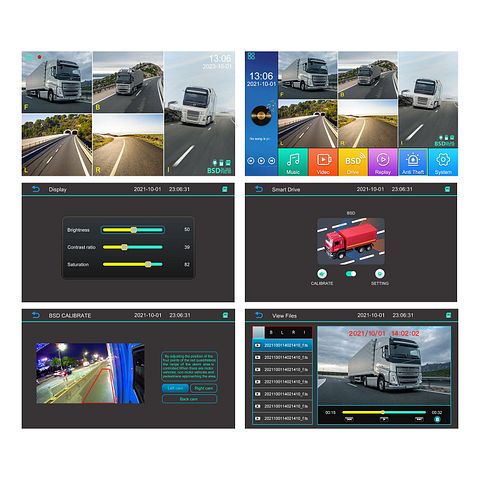
Task: Select B camera feed in full live view
Action: click(x=128, y=82)
